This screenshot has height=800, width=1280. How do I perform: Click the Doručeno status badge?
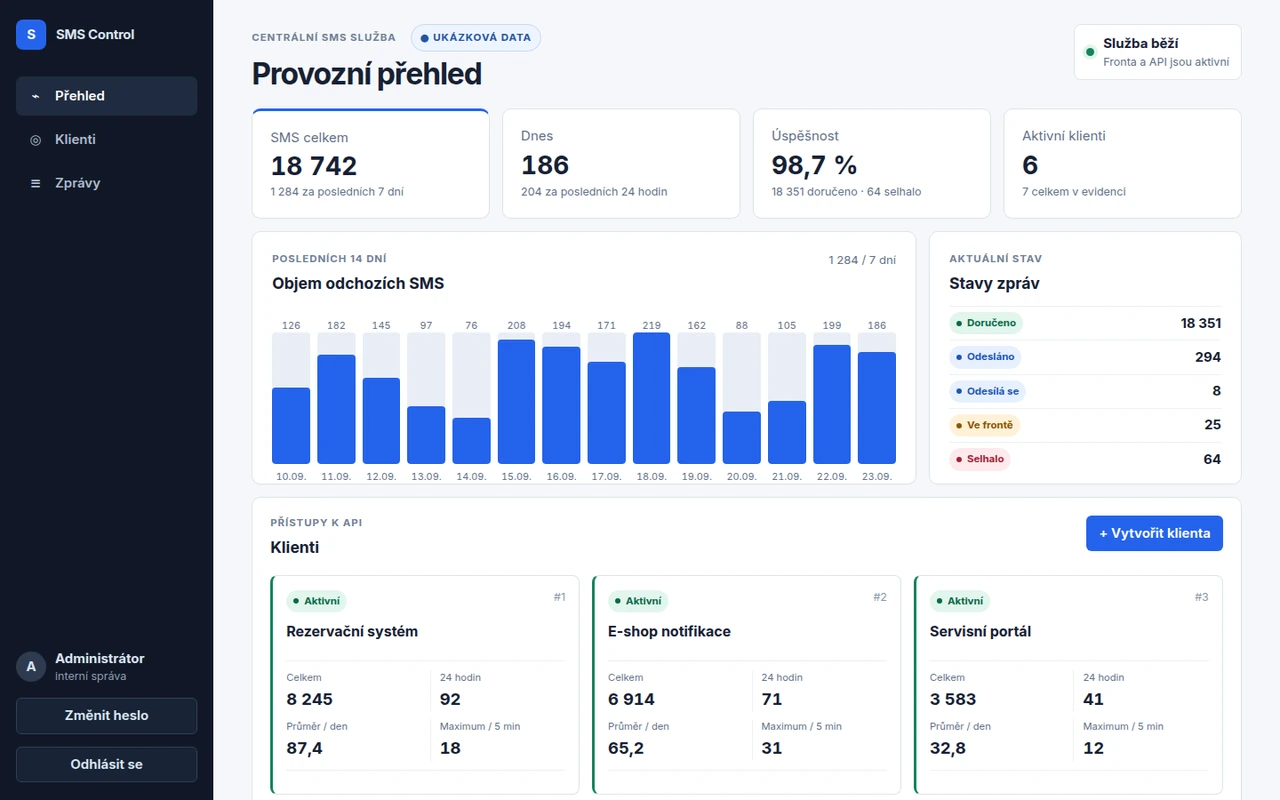pos(986,323)
